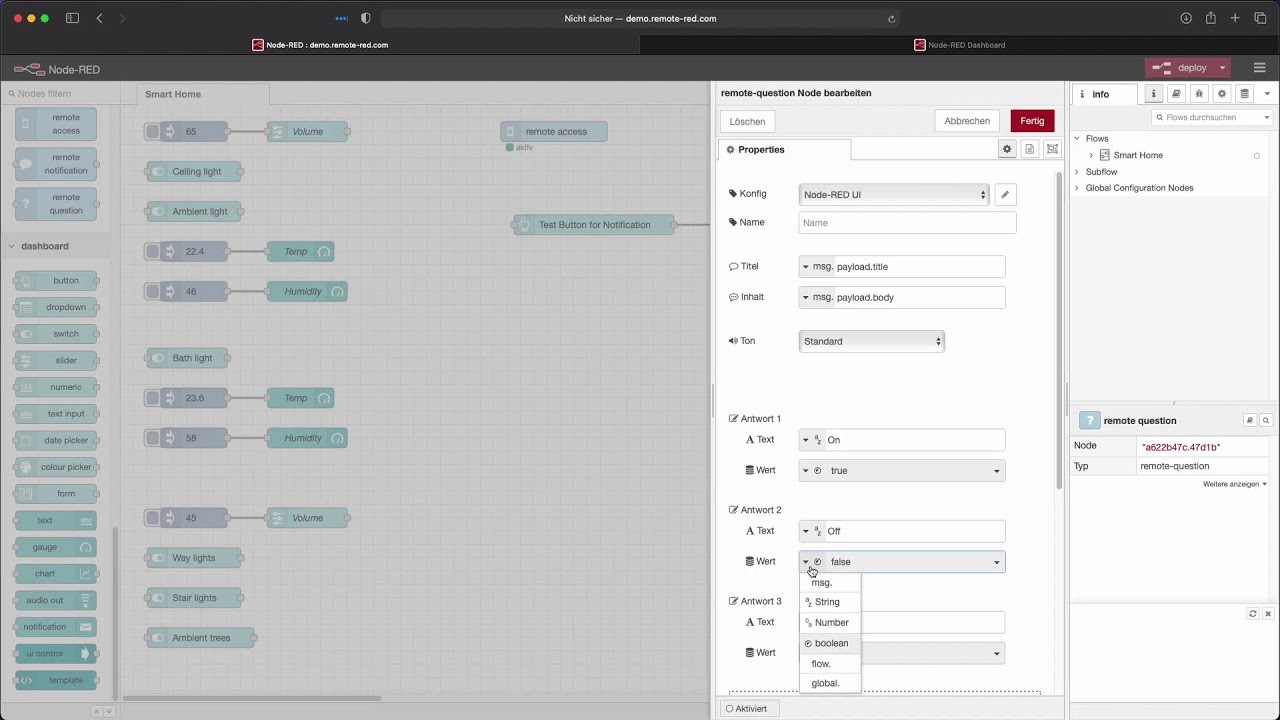Image resolution: width=1280 pixels, height=720 pixels.
Task: Choose Number from the type menu
Action: [x=830, y=623]
